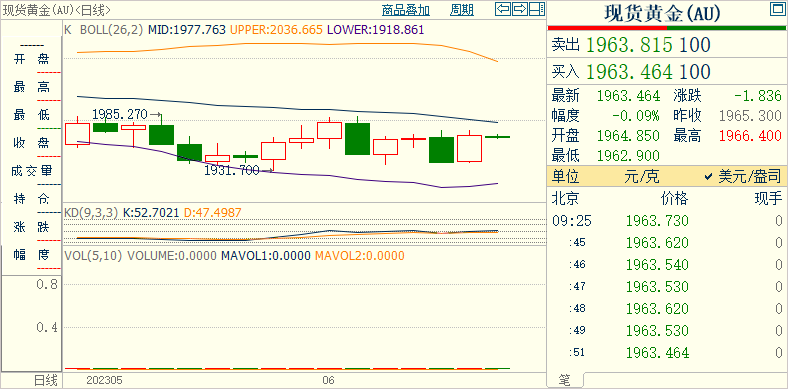Toggle the 开盘 legend item

pyautogui.click(x=32, y=59)
